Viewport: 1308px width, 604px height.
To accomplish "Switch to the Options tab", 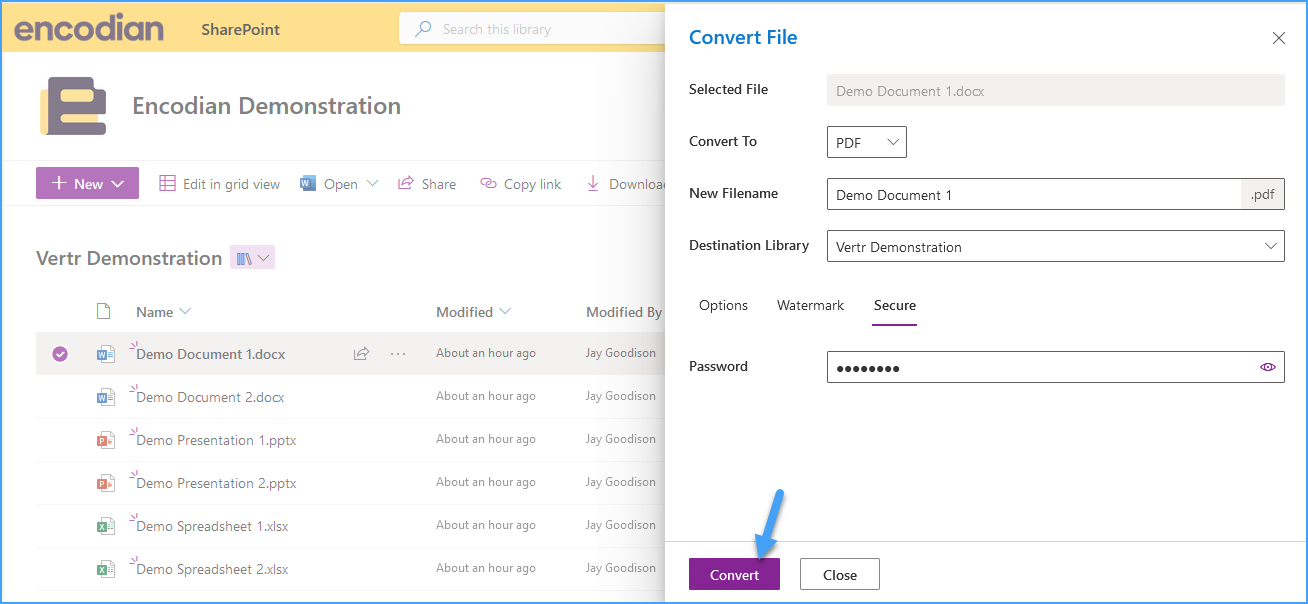I will click(723, 305).
